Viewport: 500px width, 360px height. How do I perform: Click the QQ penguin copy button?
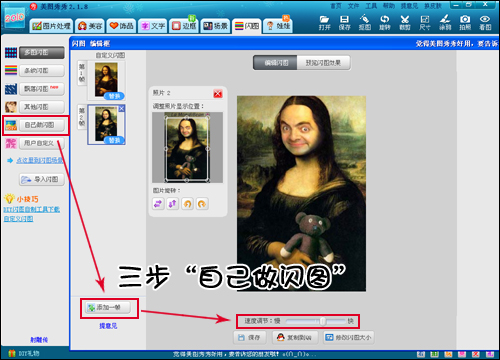[x=295, y=338]
